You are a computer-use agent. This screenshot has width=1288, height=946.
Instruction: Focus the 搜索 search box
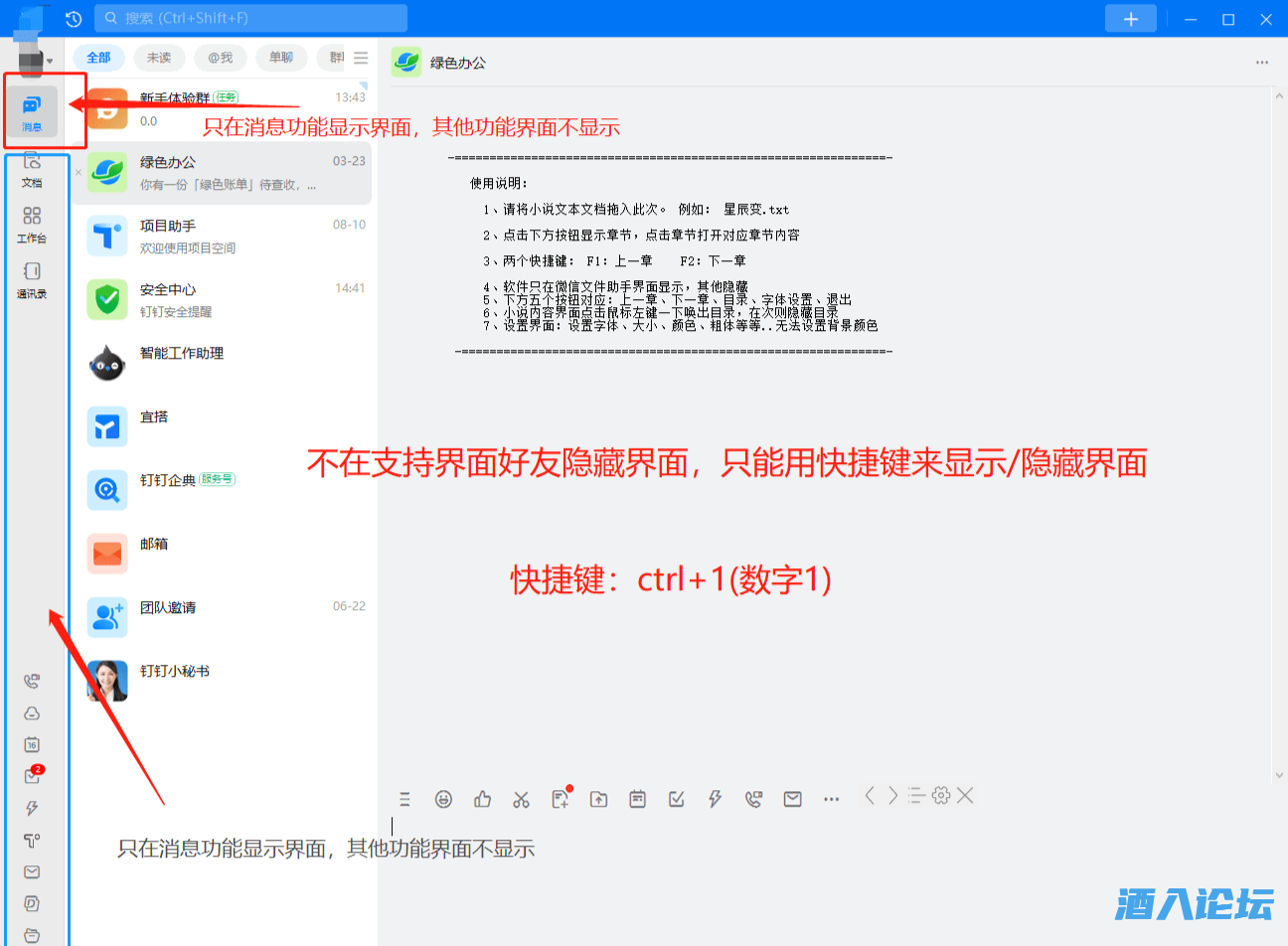coord(250,18)
